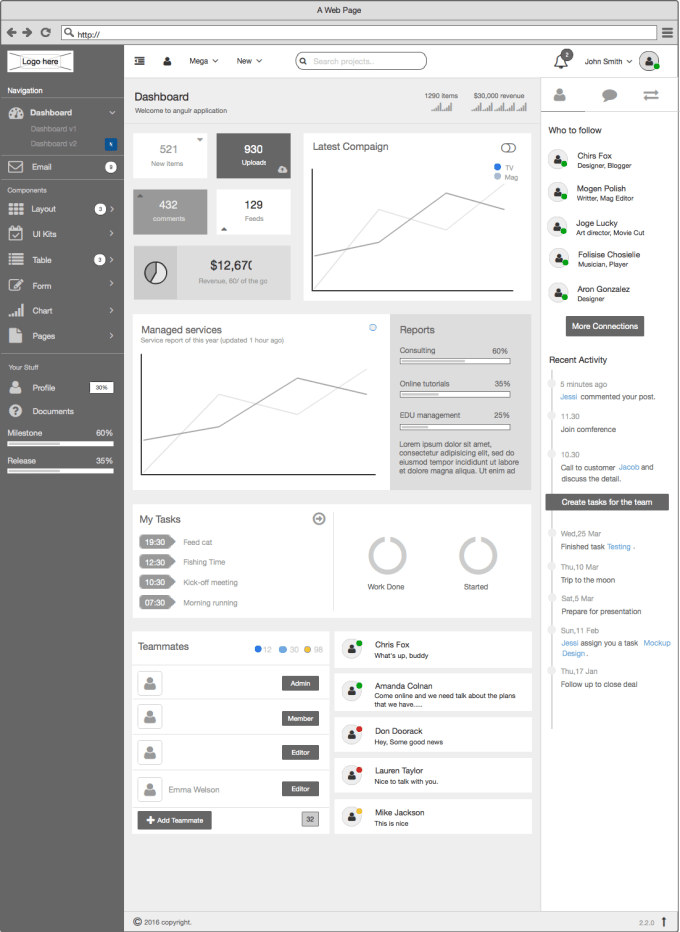Click the Documents help icon in sidebar
This screenshot has width=680, height=932.
(x=15, y=411)
